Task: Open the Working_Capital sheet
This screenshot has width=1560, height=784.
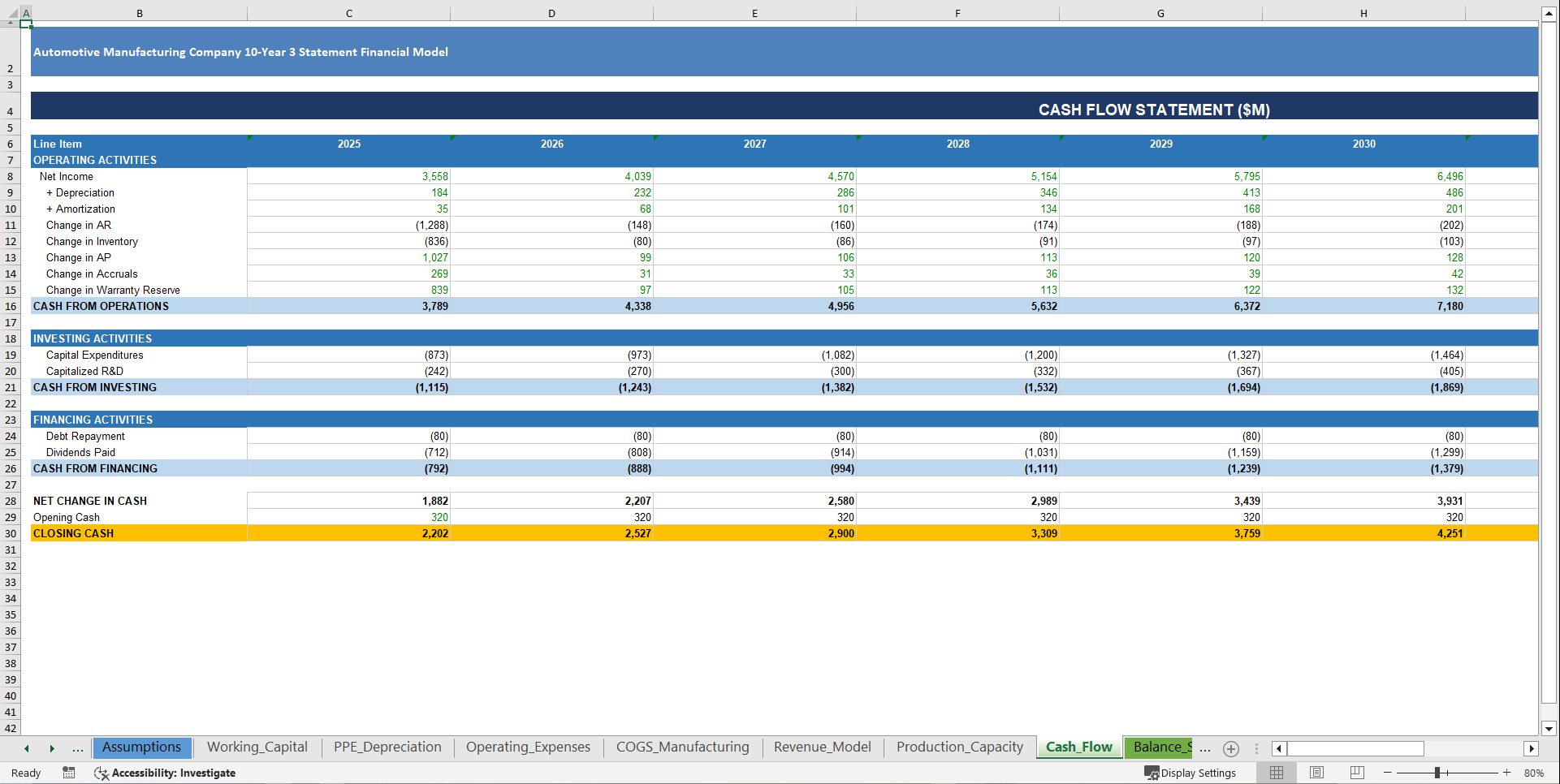Action: [257, 747]
